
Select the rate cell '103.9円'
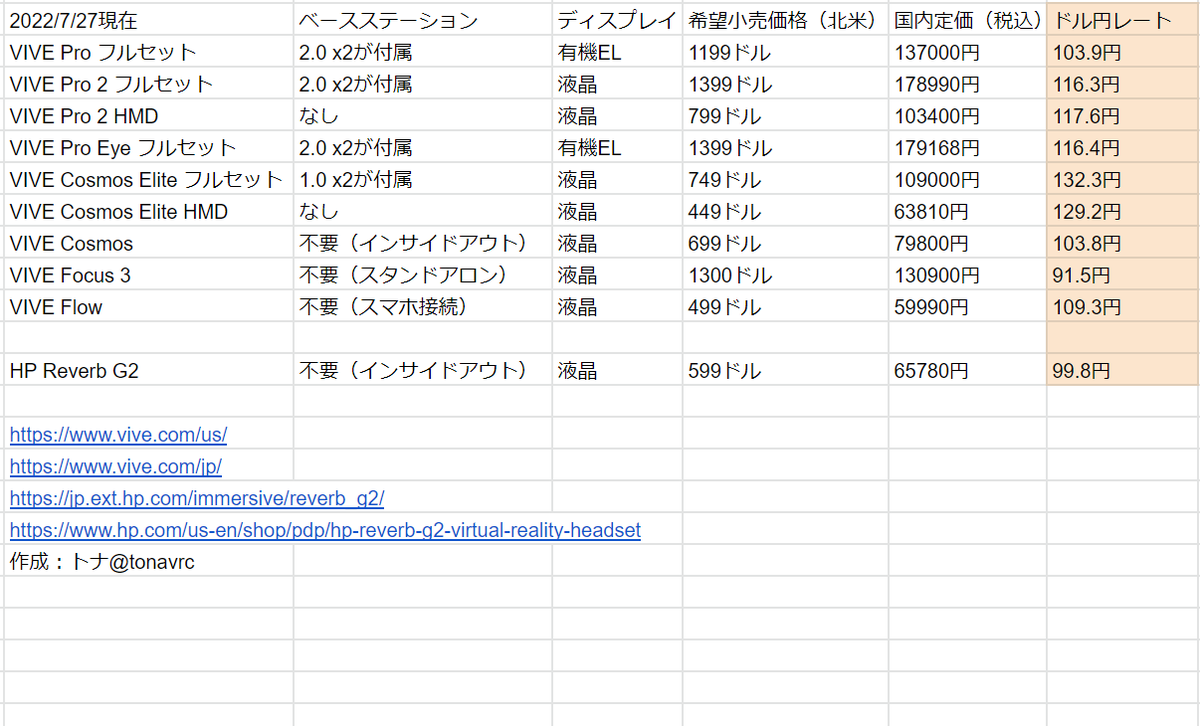pos(1123,53)
